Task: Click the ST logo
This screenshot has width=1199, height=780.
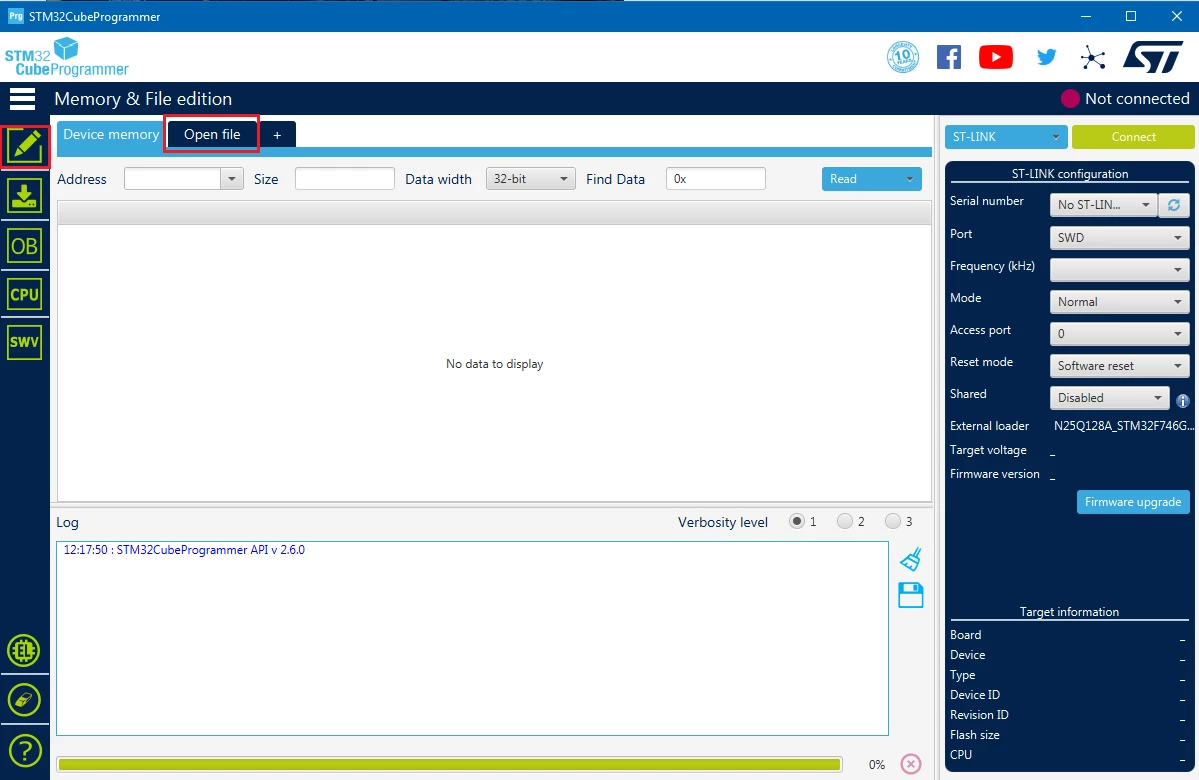Action: (1153, 57)
